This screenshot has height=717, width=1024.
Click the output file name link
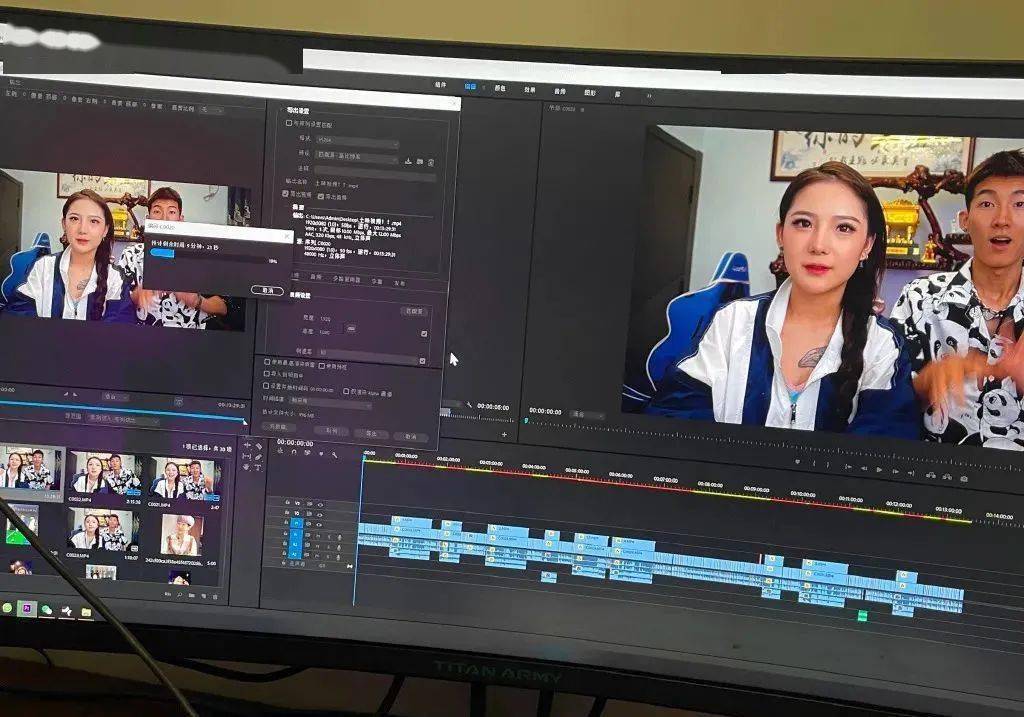[337, 184]
